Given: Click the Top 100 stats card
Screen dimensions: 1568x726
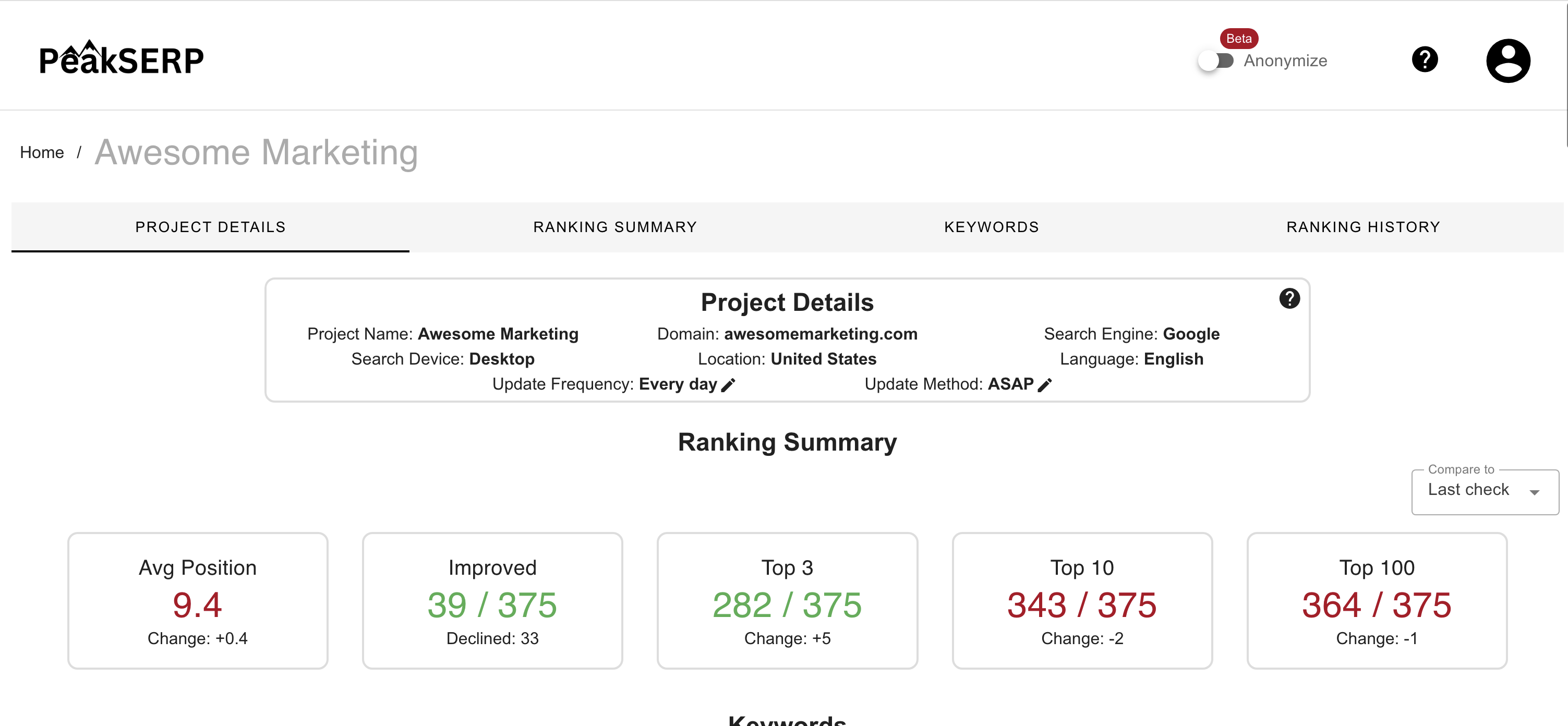Looking at the screenshot, I should point(1376,601).
